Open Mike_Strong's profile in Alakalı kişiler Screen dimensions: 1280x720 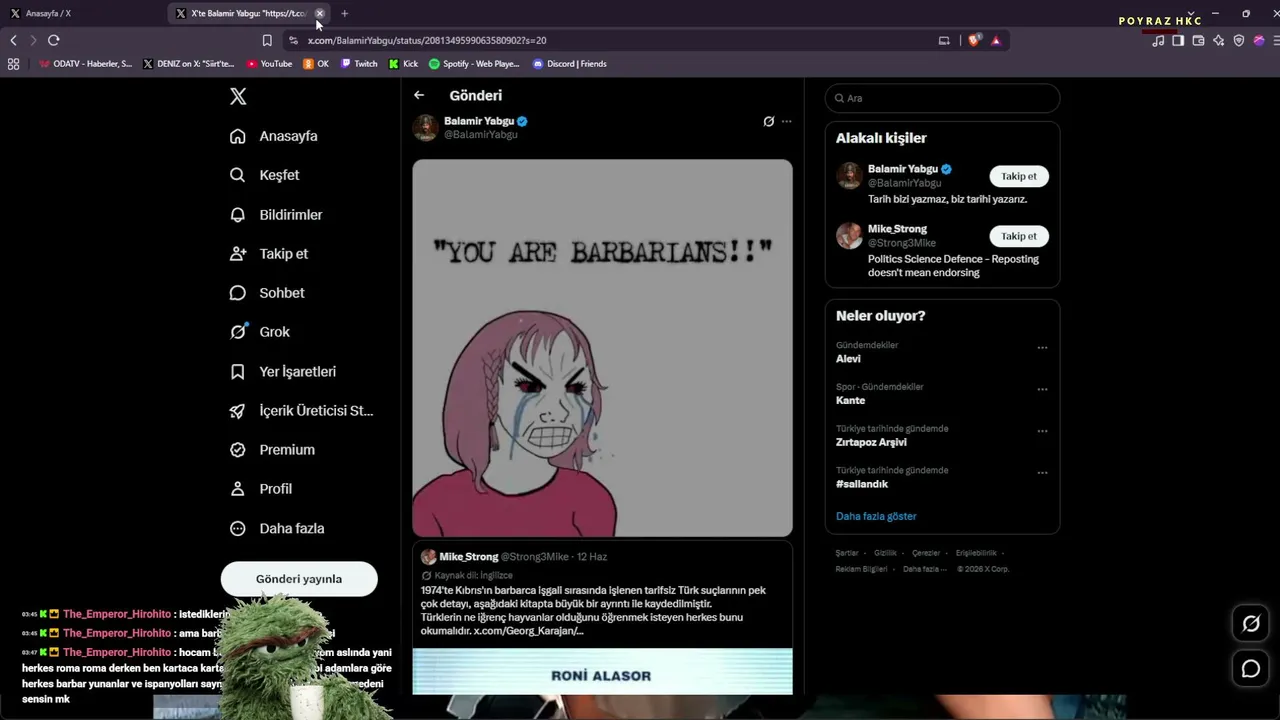point(897,229)
